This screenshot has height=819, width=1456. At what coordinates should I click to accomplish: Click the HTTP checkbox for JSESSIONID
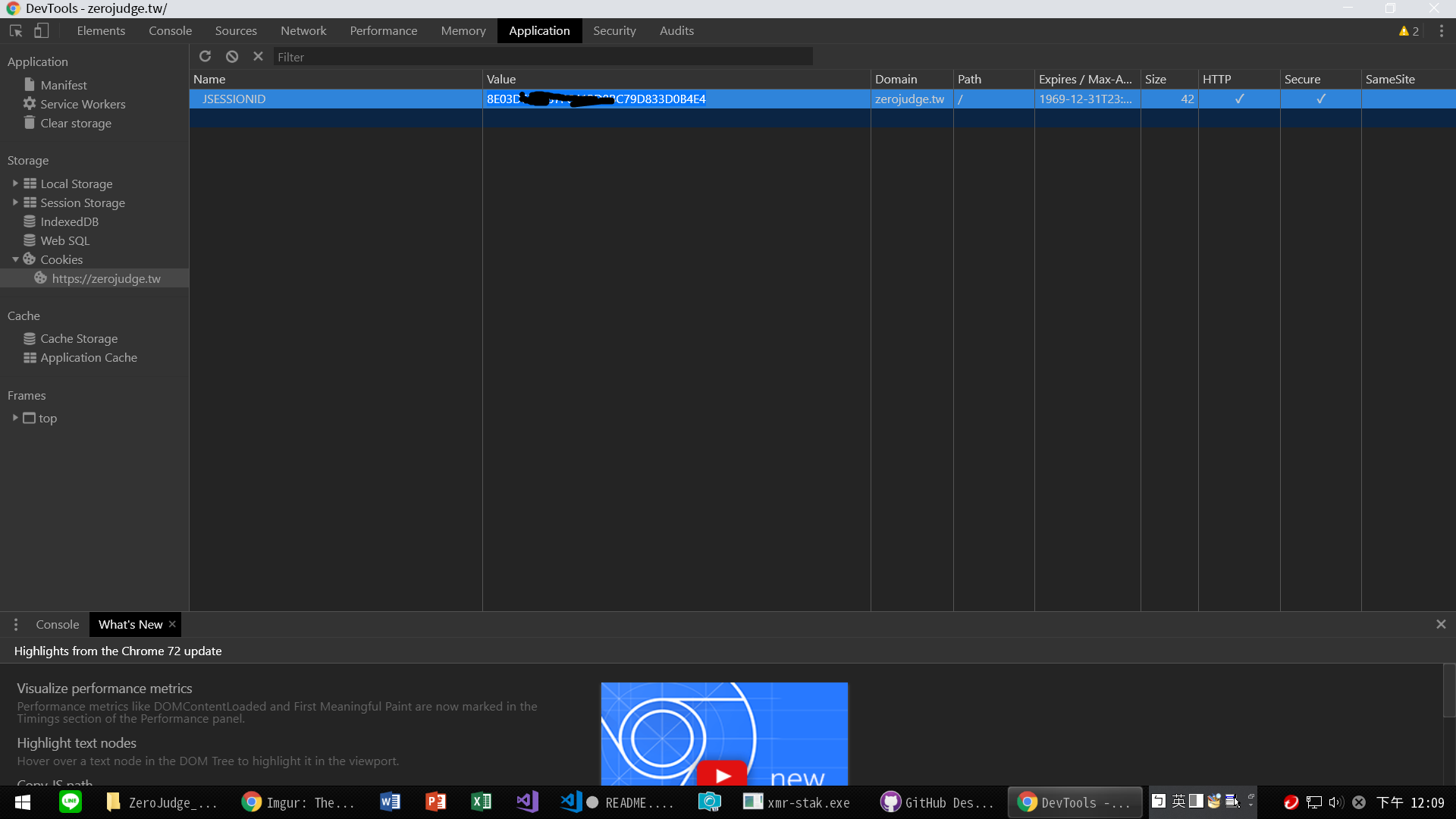pyautogui.click(x=1240, y=98)
